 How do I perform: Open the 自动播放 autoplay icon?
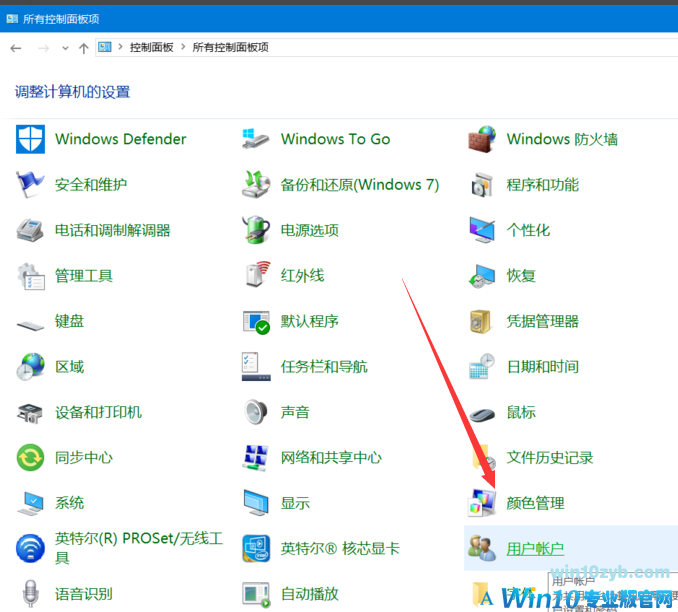[x=256, y=595]
